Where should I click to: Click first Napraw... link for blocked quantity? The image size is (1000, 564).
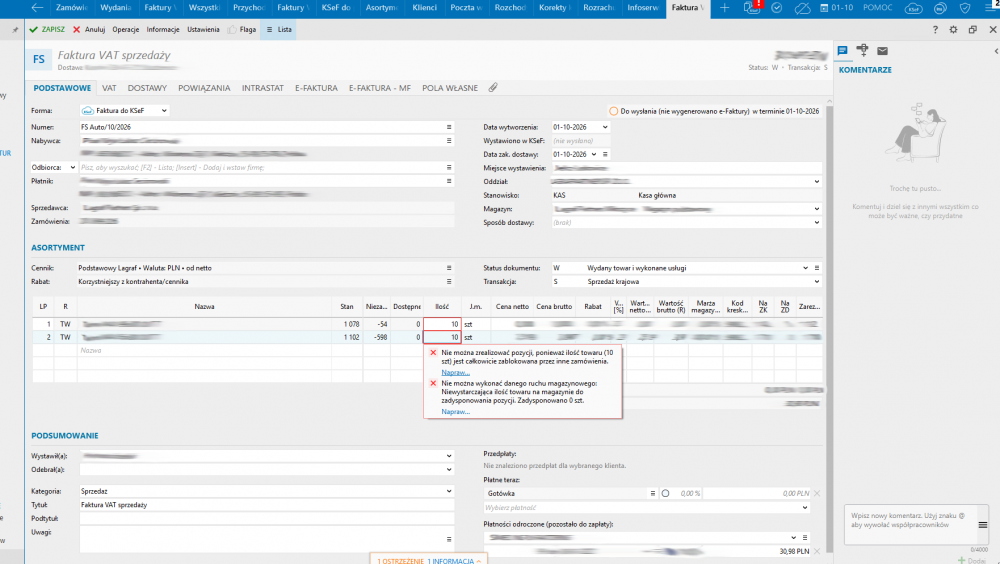pos(455,372)
